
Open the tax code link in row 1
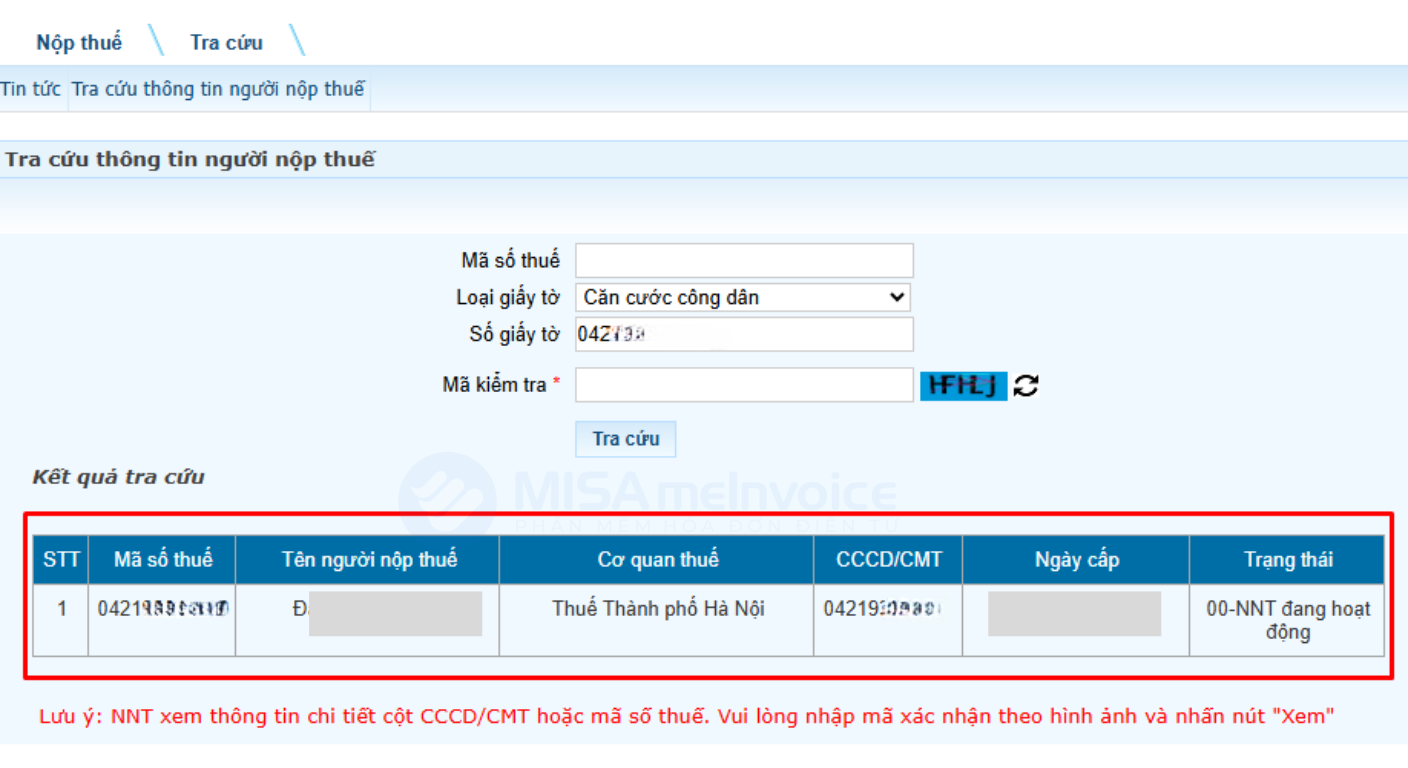click(x=163, y=608)
